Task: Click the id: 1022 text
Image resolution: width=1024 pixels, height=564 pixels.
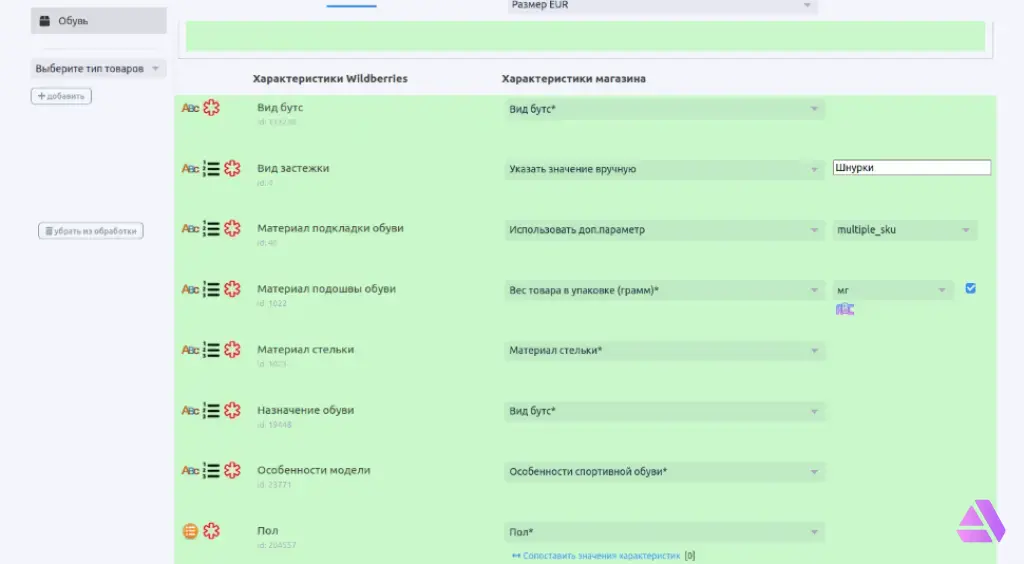Action: [x=272, y=304]
